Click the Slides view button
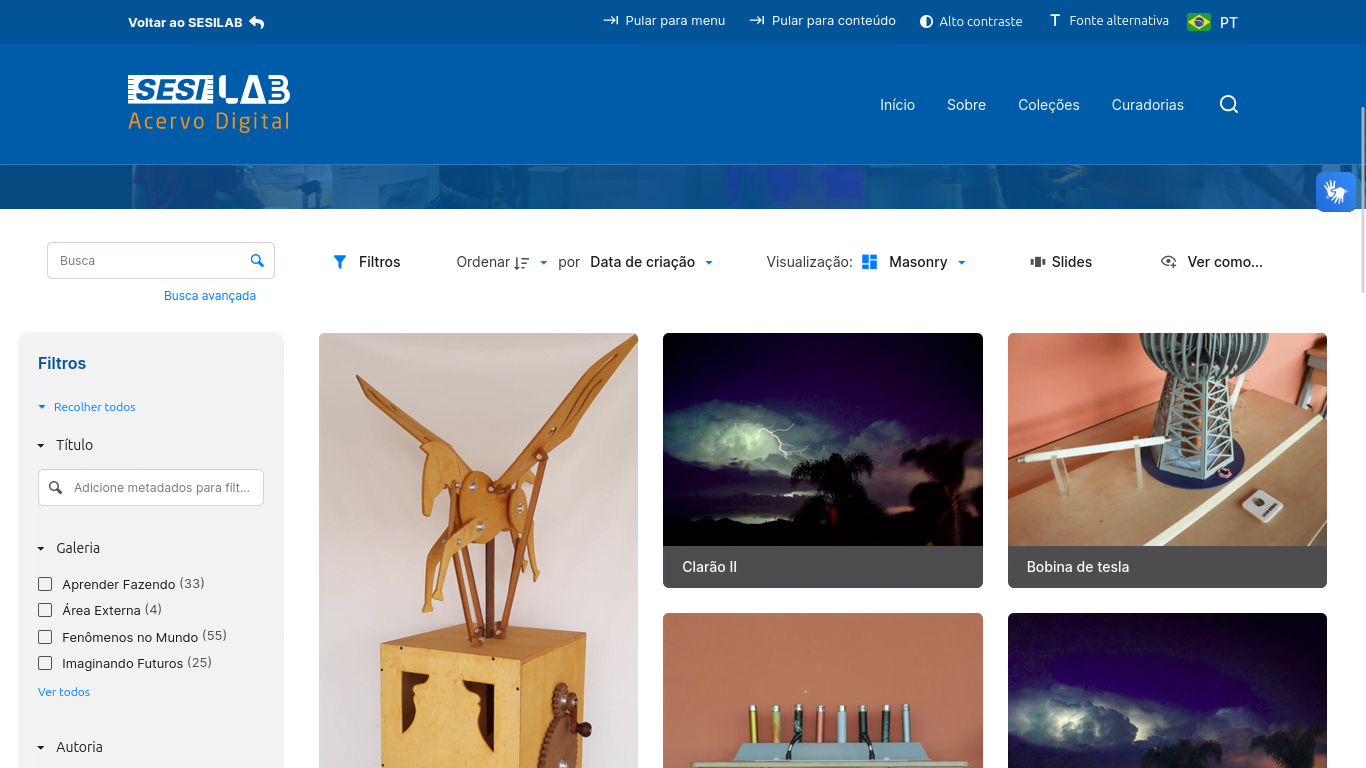 pyautogui.click(x=1061, y=262)
